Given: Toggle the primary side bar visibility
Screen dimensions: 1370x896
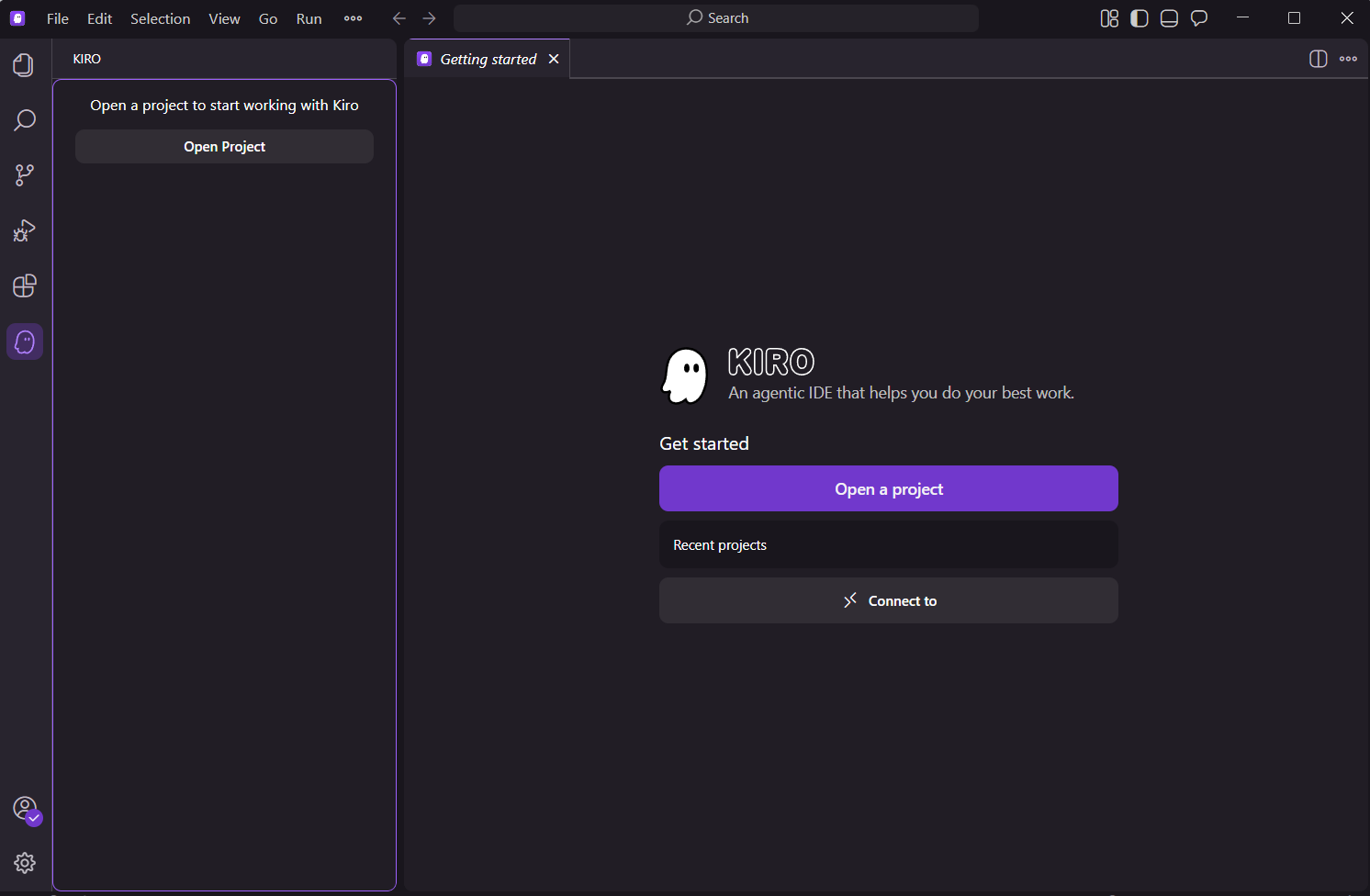Looking at the screenshot, I should [x=1140, y=18].
